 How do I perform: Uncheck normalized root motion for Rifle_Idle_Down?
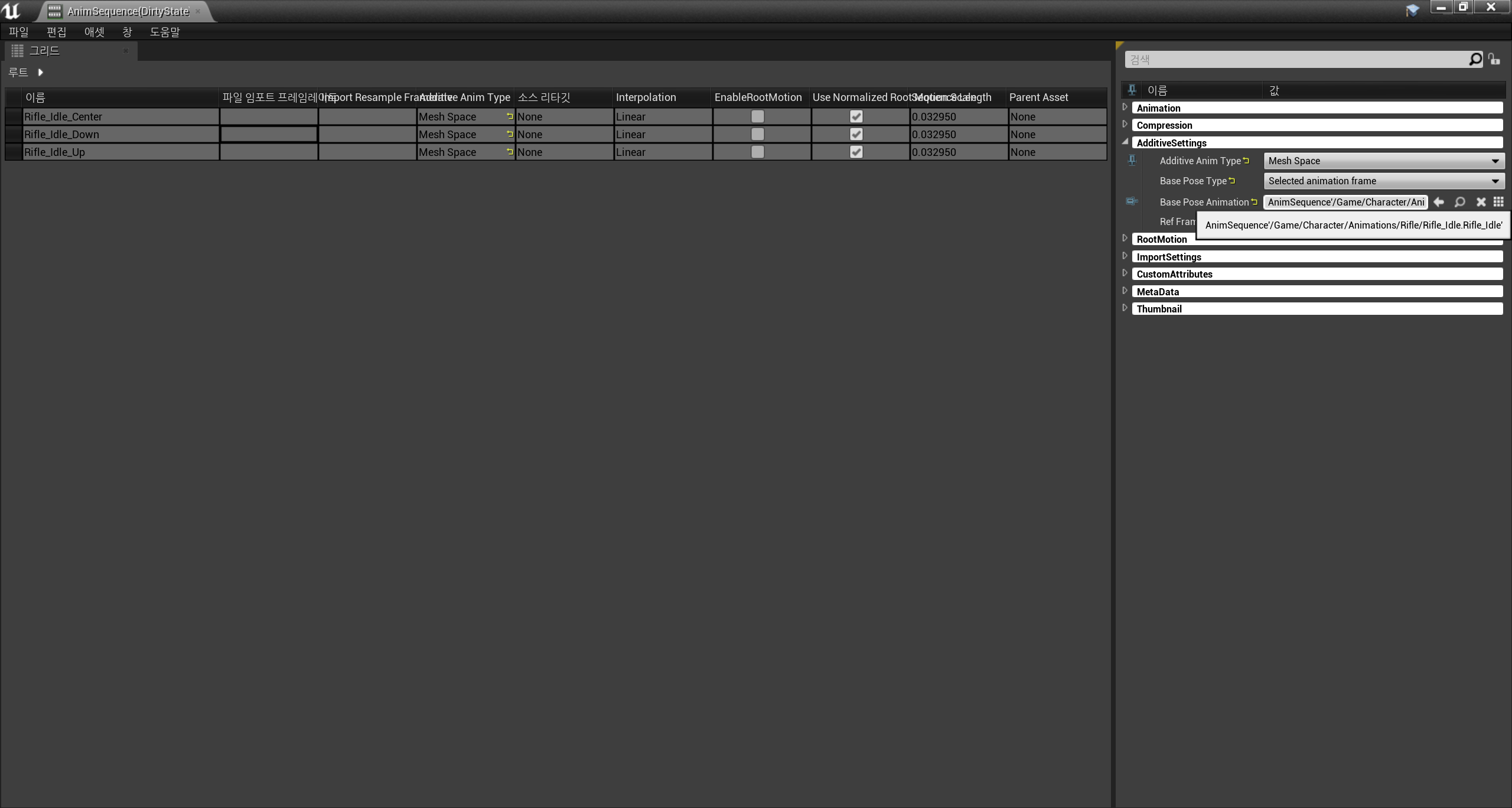[856, 135]
